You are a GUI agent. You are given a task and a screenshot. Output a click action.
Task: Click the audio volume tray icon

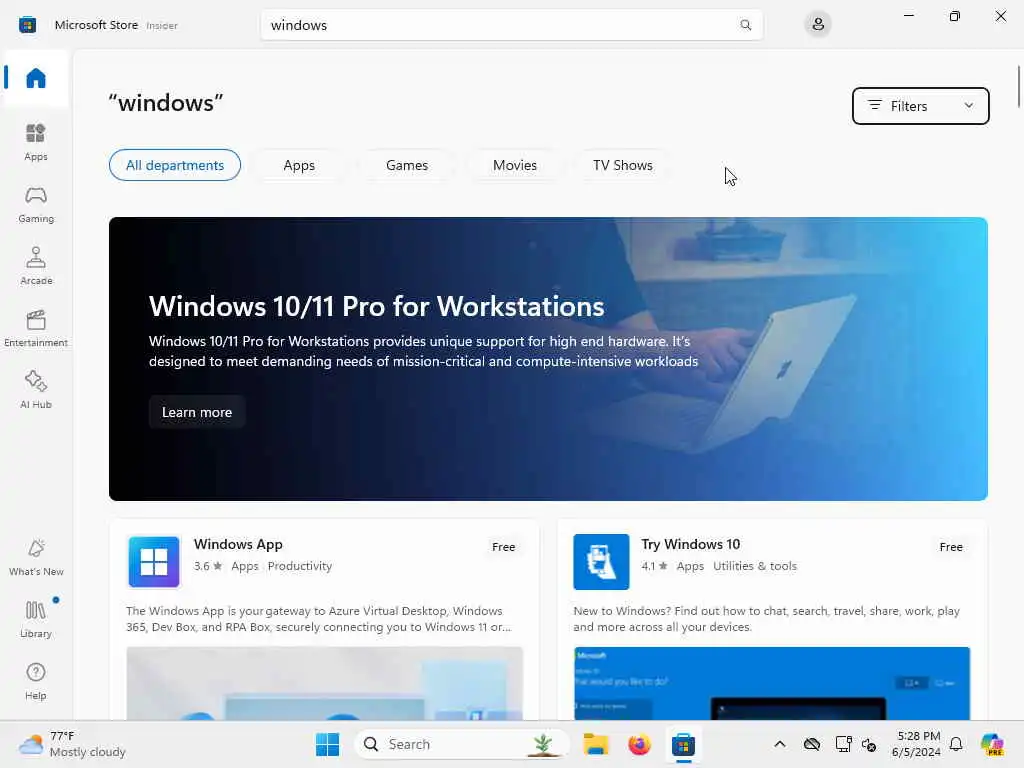coord(869,744)
